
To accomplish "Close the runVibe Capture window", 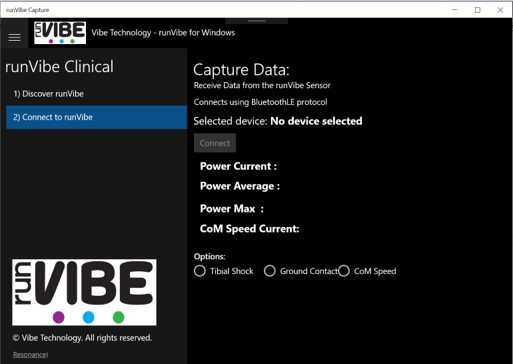I will coord(500,10).
